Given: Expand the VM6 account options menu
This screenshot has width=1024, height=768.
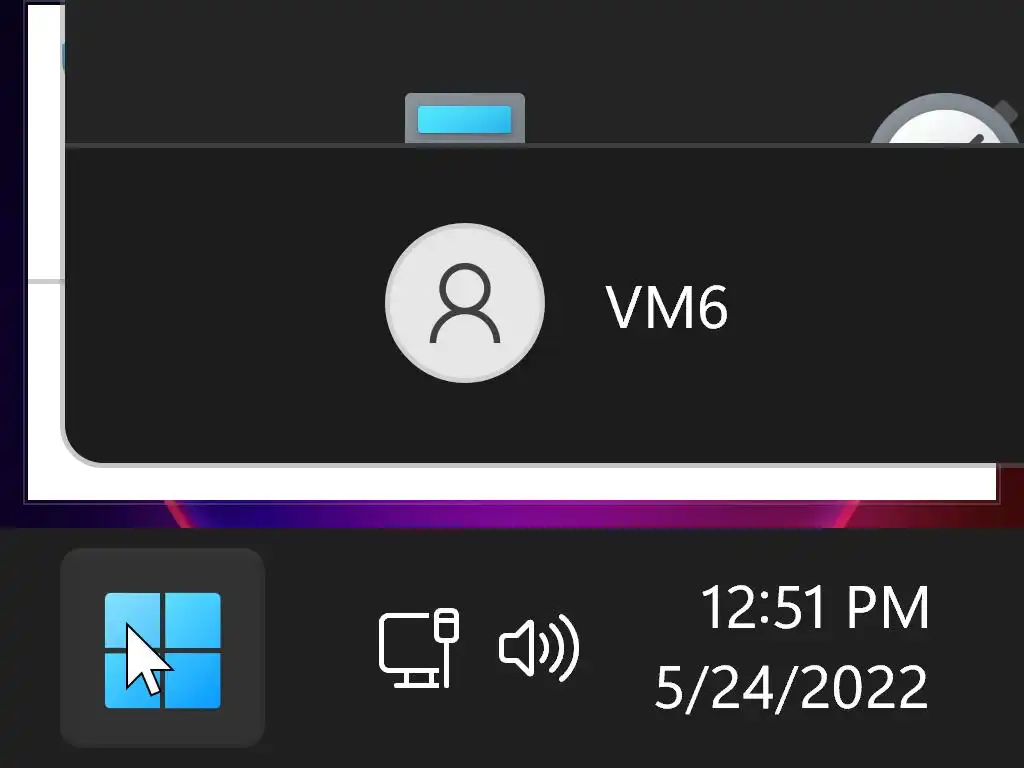Looking at the screenshot, I should click(x=556, y=303).
